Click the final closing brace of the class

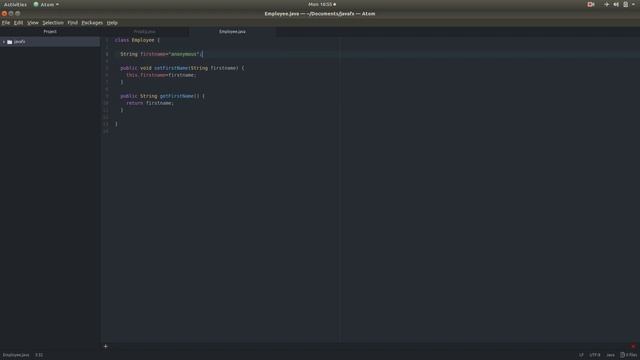[116, 124]
